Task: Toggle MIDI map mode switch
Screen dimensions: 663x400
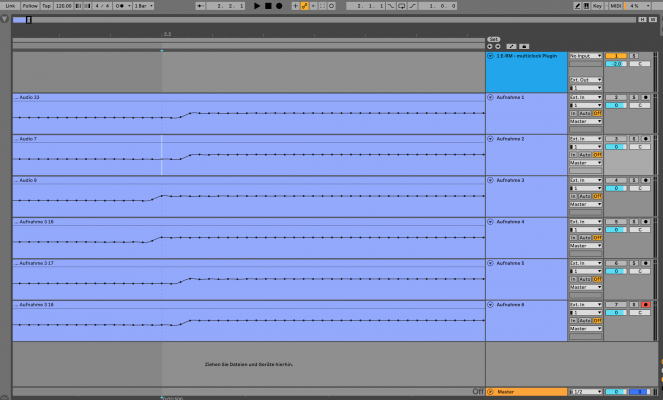Action: [x=616, y=6]
